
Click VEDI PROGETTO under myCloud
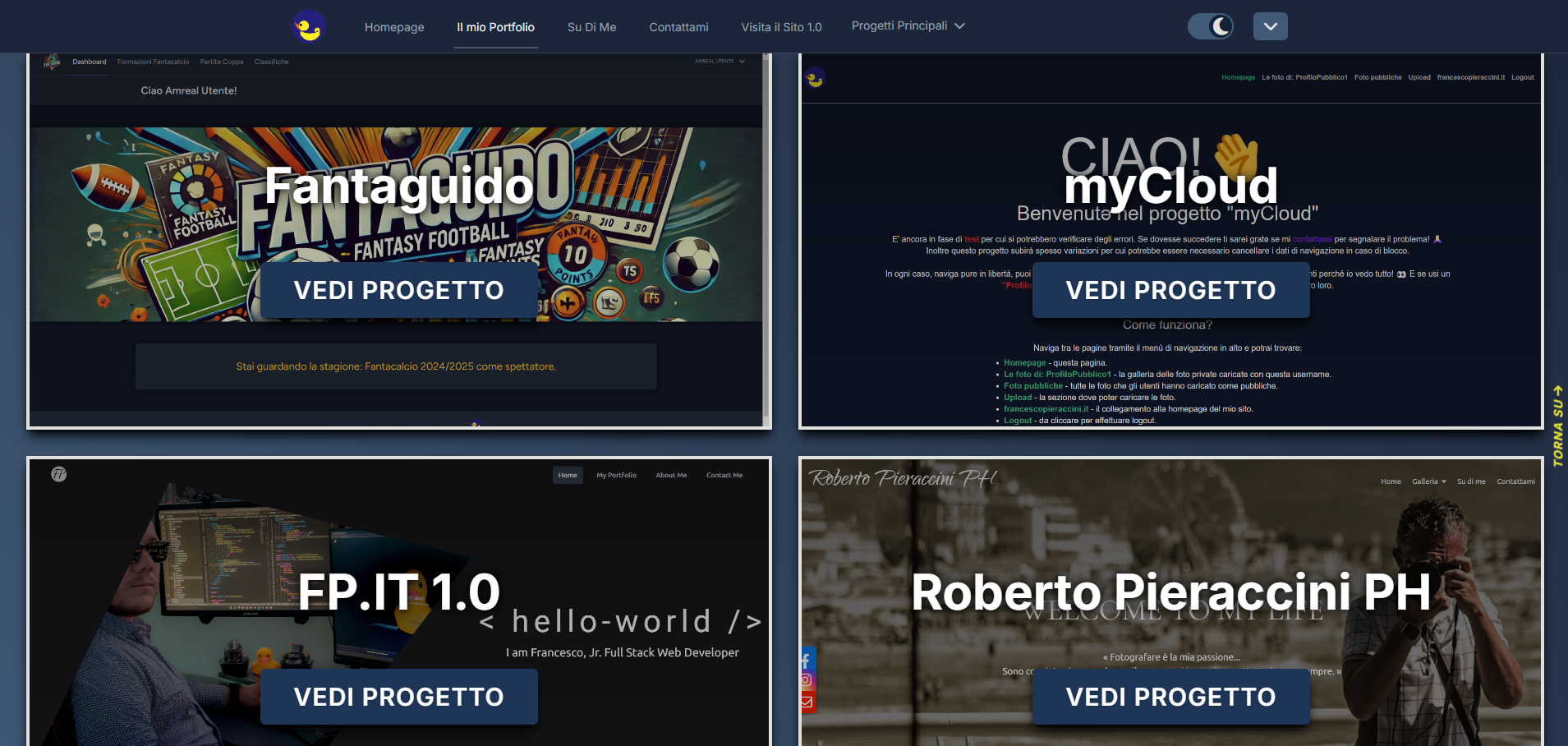(x=1171, y=290)
